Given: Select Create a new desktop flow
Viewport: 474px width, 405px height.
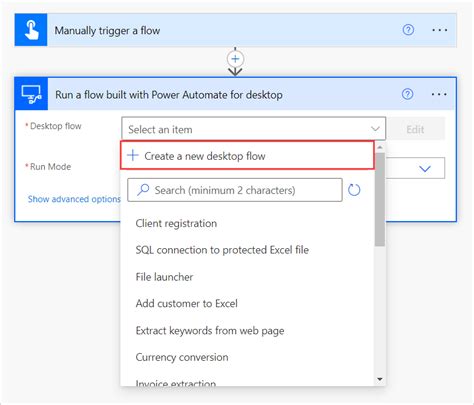Looking at the screenshot, I should pos(247,156).
